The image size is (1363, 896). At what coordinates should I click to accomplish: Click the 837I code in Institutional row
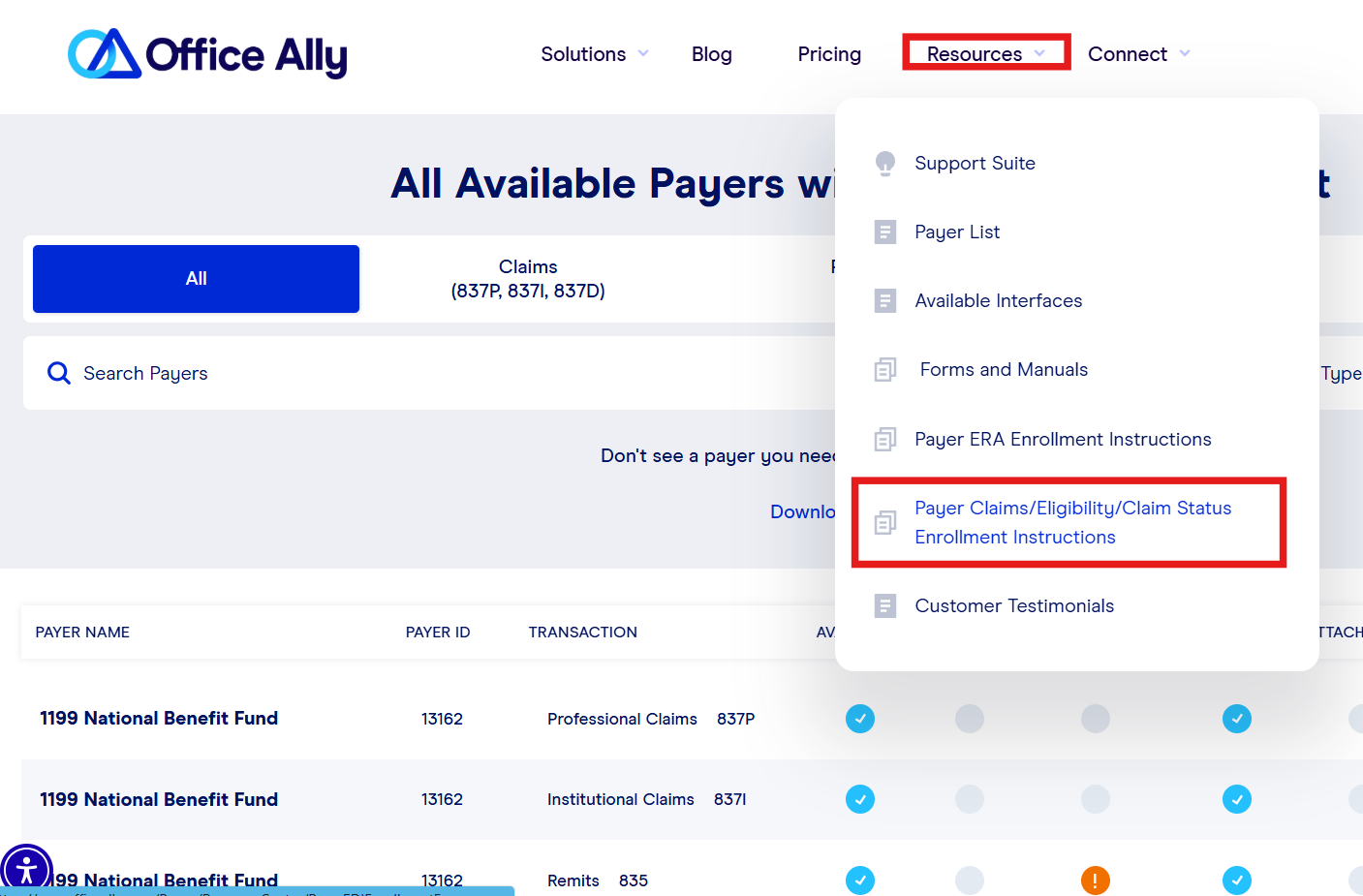click(730, 799)
